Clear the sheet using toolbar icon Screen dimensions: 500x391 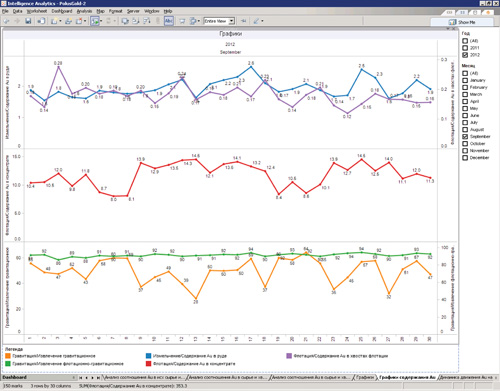click(79, 21)
